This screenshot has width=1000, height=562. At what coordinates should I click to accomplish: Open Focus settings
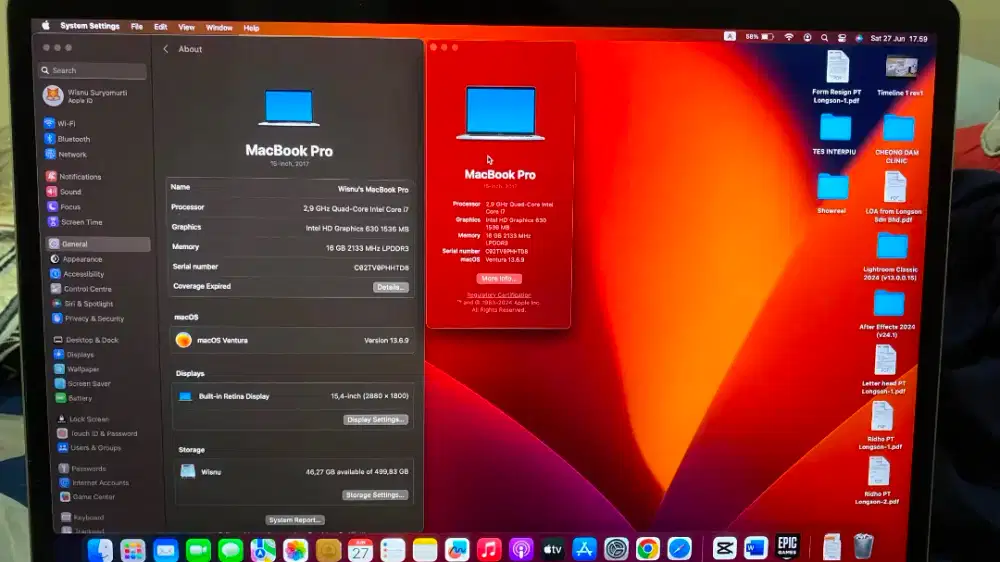[x=64, y=207]
